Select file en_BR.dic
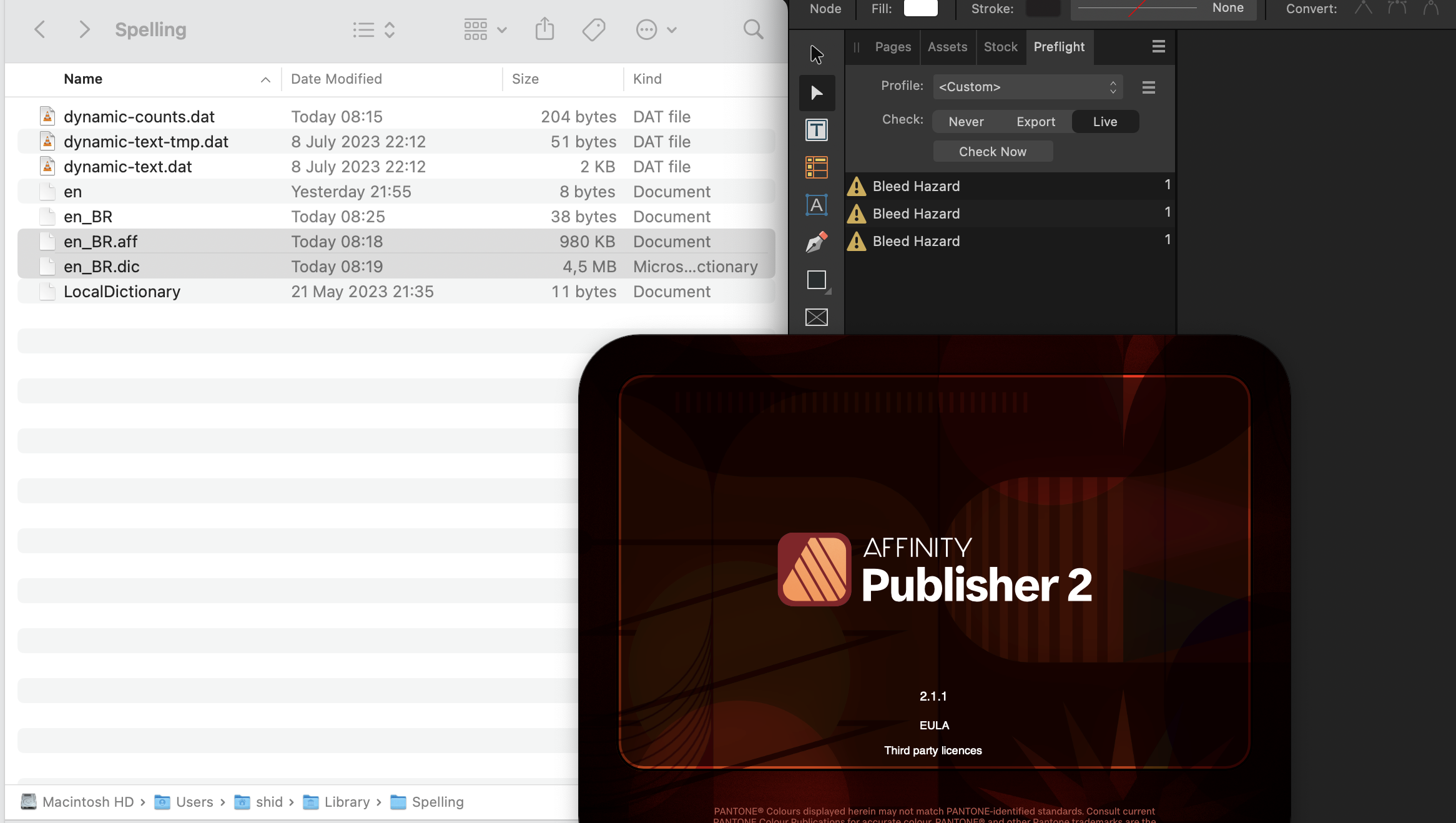The width and height of the screenshot is (1456, 823). click(396, 267)
